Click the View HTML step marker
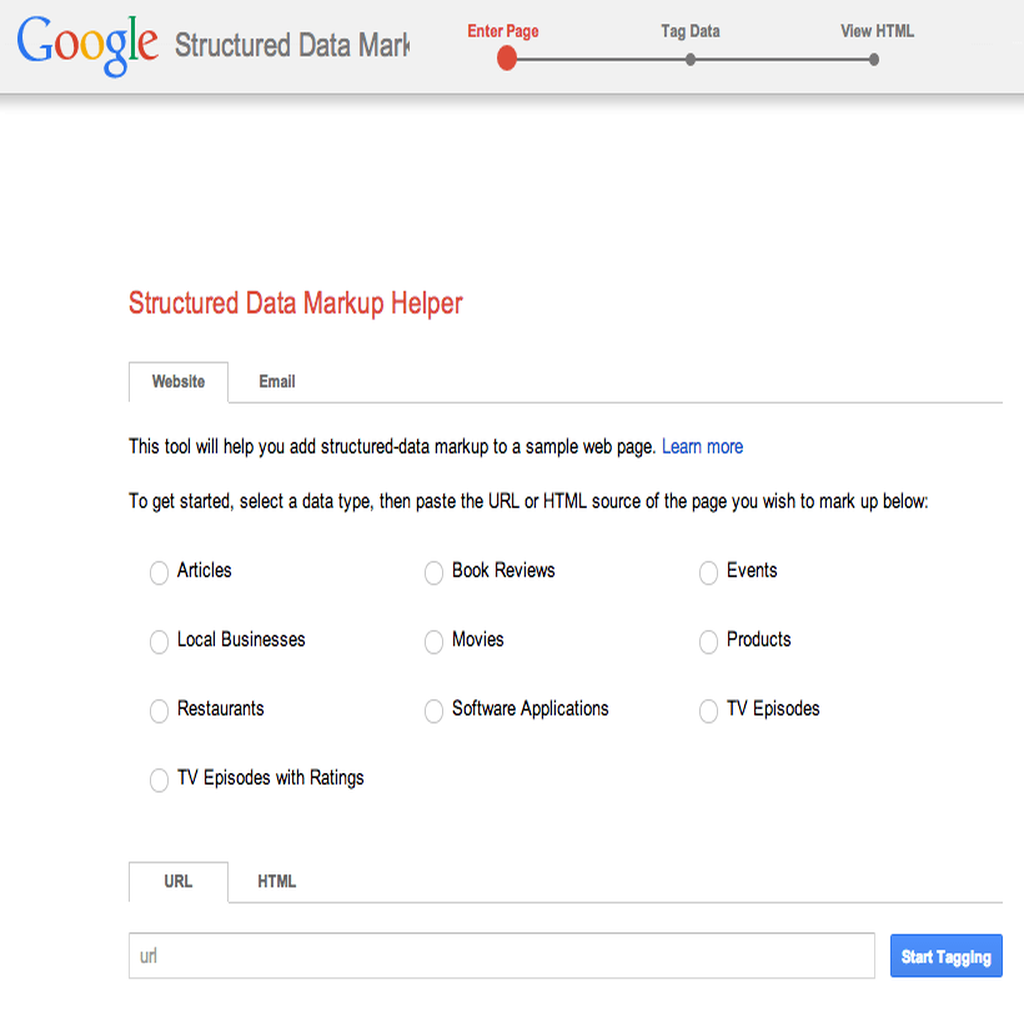The image size is (1024, 1024). pyautogui.click(x=874, y=59)
